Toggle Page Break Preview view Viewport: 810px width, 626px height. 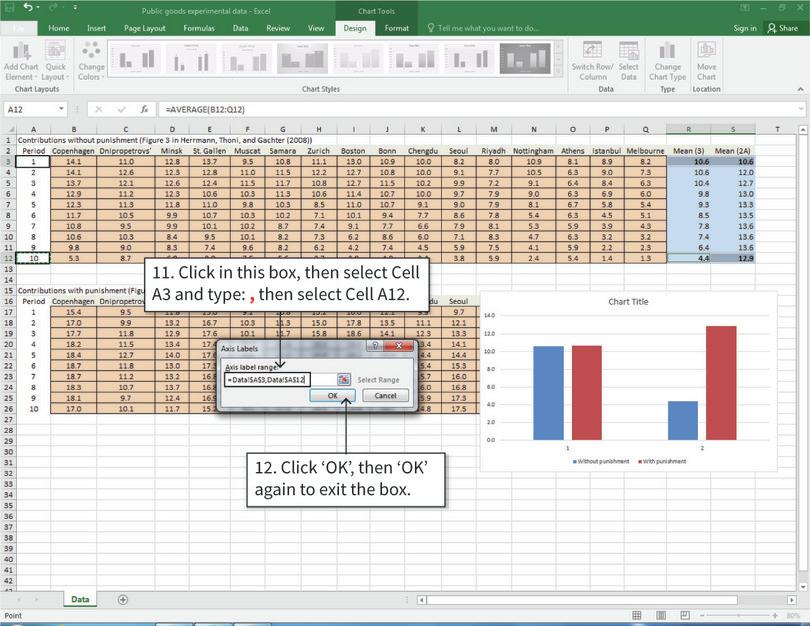click(685, 616)
